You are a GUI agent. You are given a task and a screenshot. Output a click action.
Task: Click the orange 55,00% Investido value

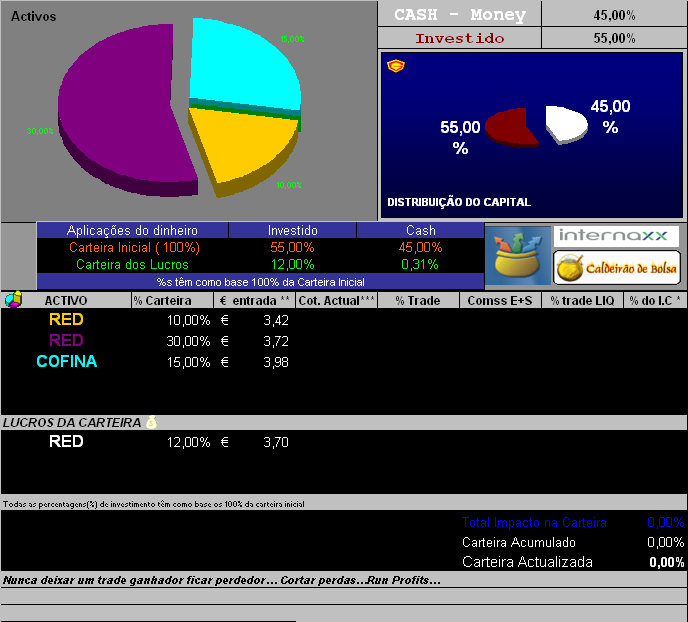click(292, 247)
